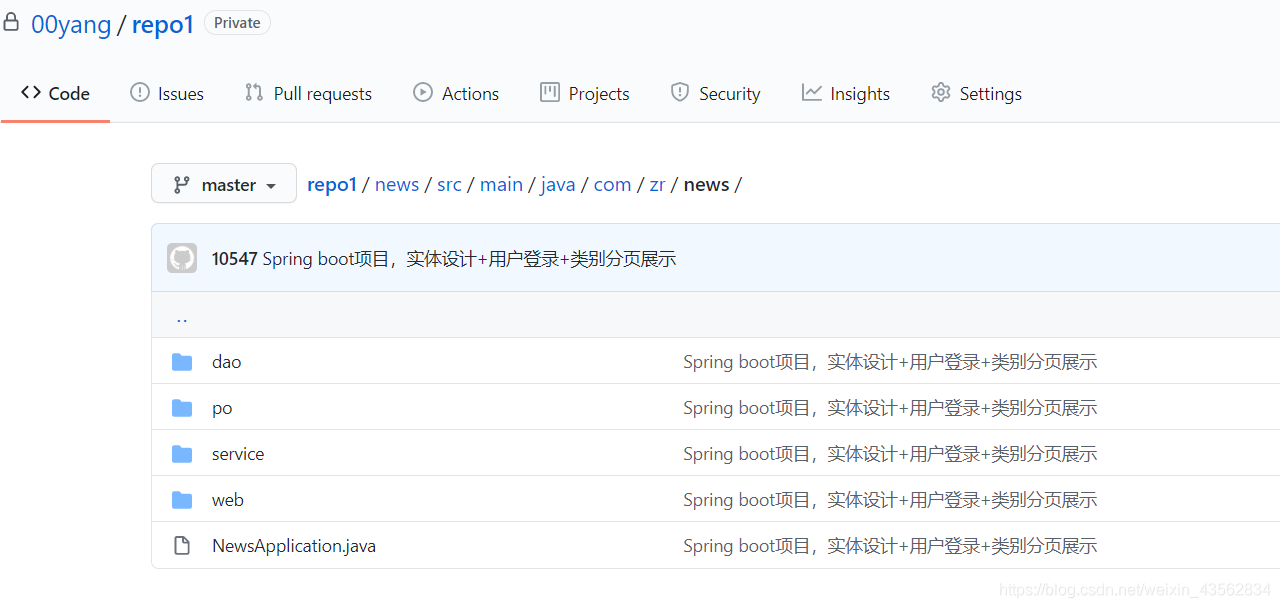The height and width of the screenshot is (608, 1280).
Task: Click the folder icon next to dao
Action: (x=181, y=361)
